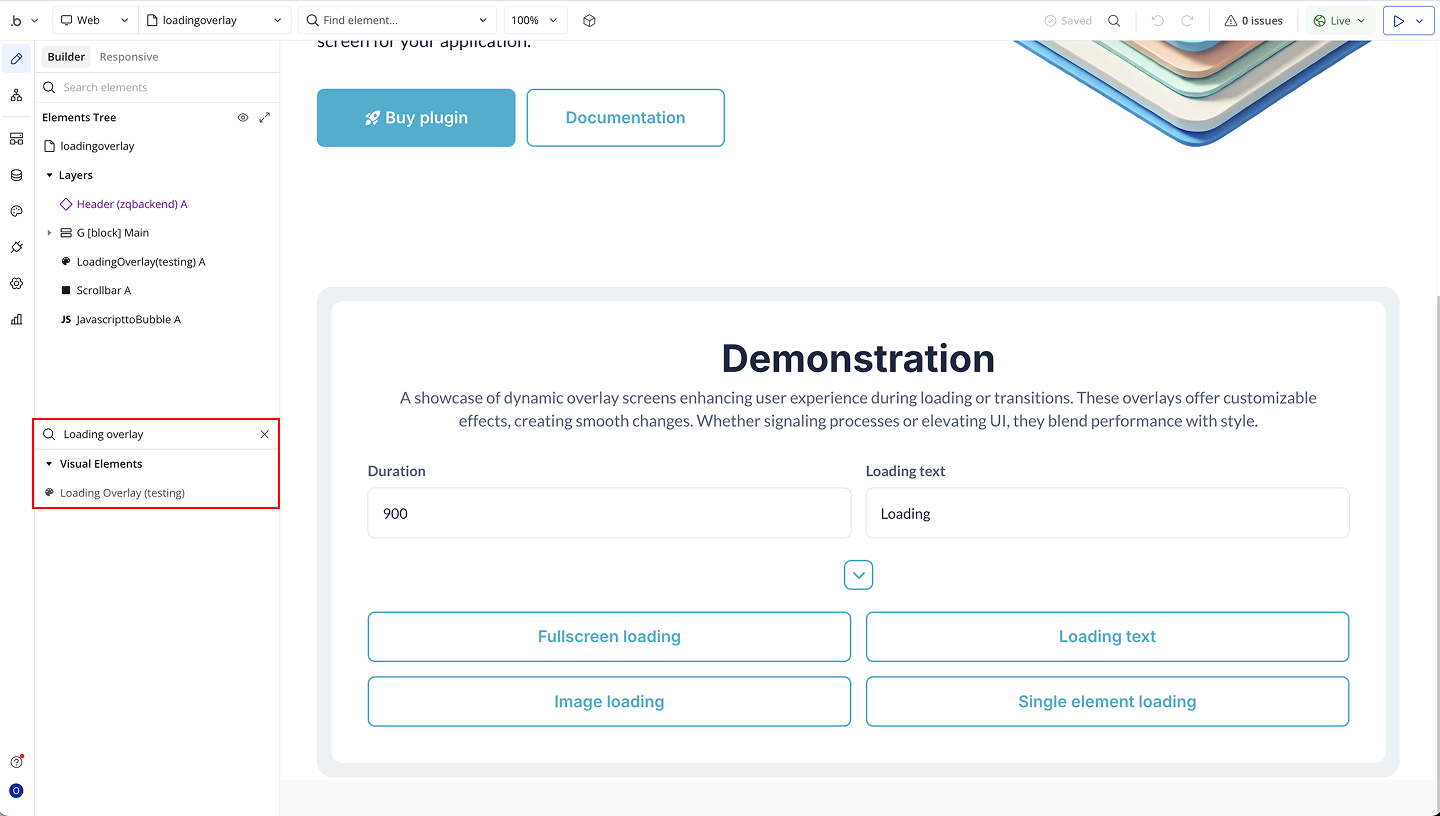Open the loadingoverlay page selector dropdown
This screenshot has width=1440, height=816.
215,20
